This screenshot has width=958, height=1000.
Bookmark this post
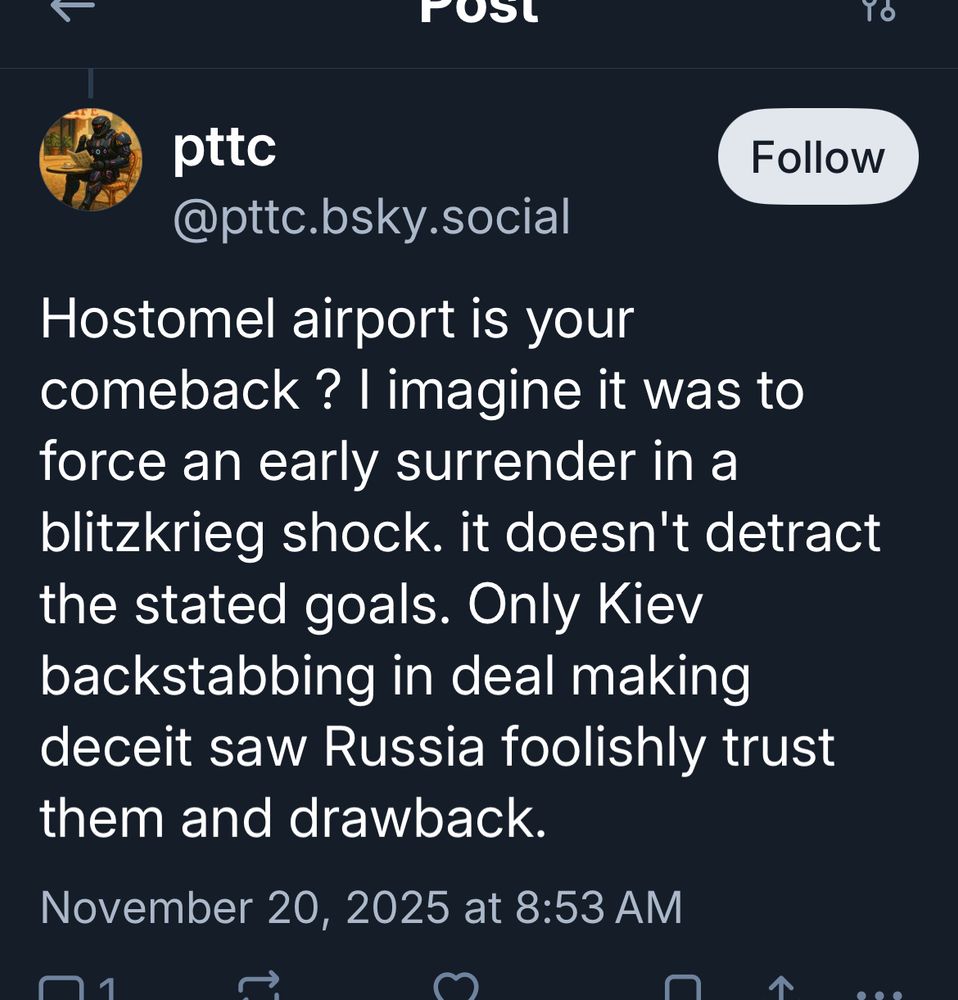[682, 987]
